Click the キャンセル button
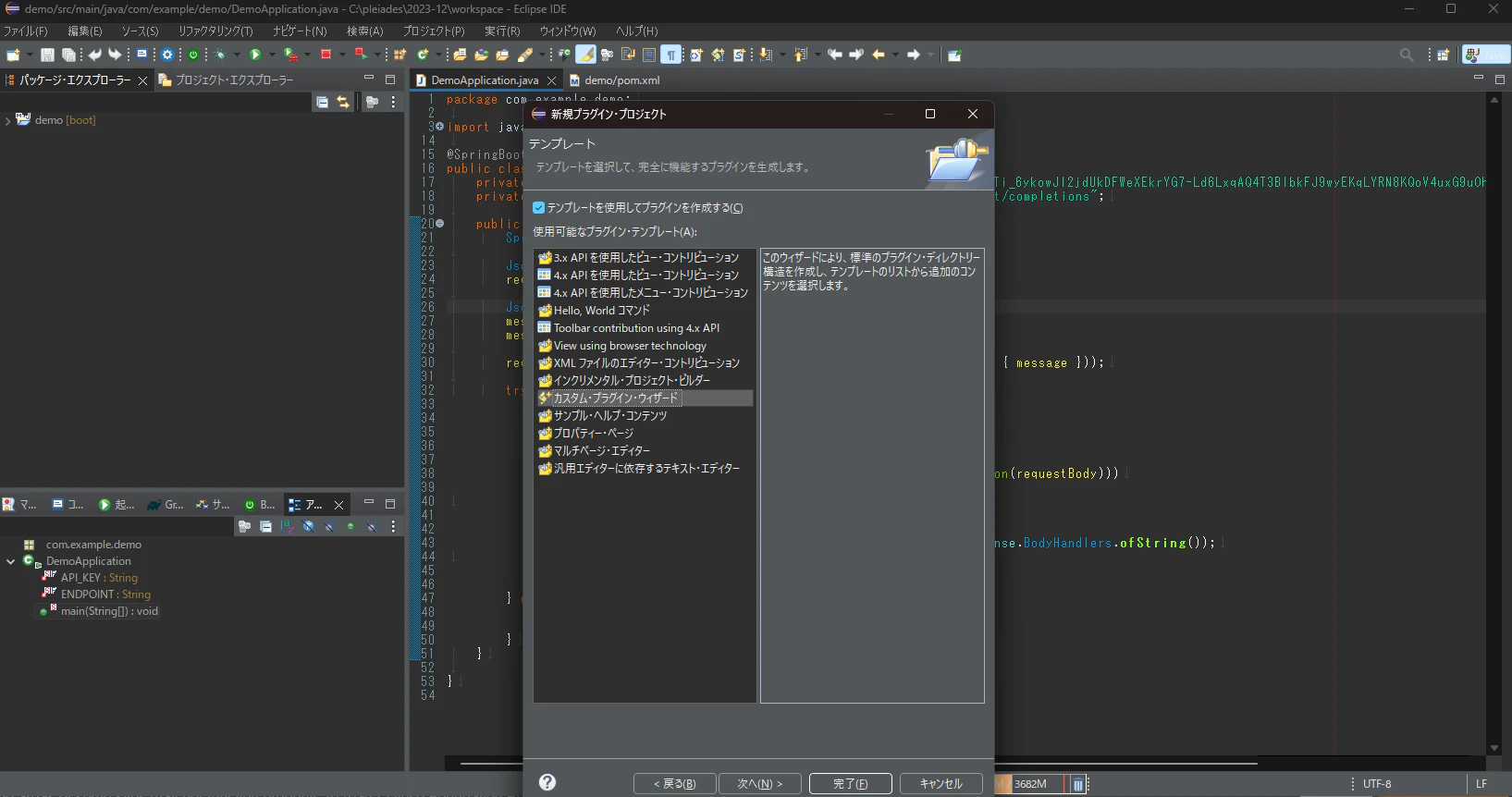The width and height of the screenshot is (1512, 797). click(x=940, y=784)
